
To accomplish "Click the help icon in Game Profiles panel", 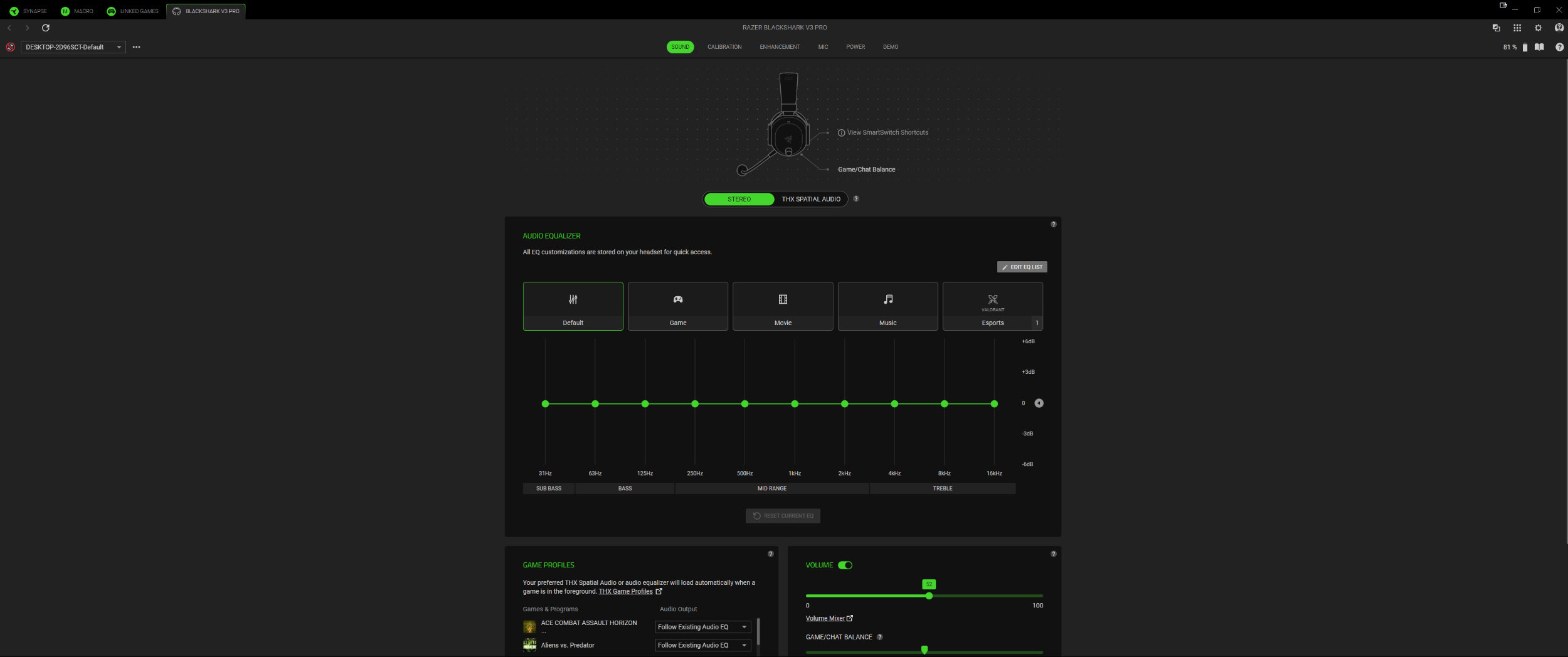I will coord(771,554).
